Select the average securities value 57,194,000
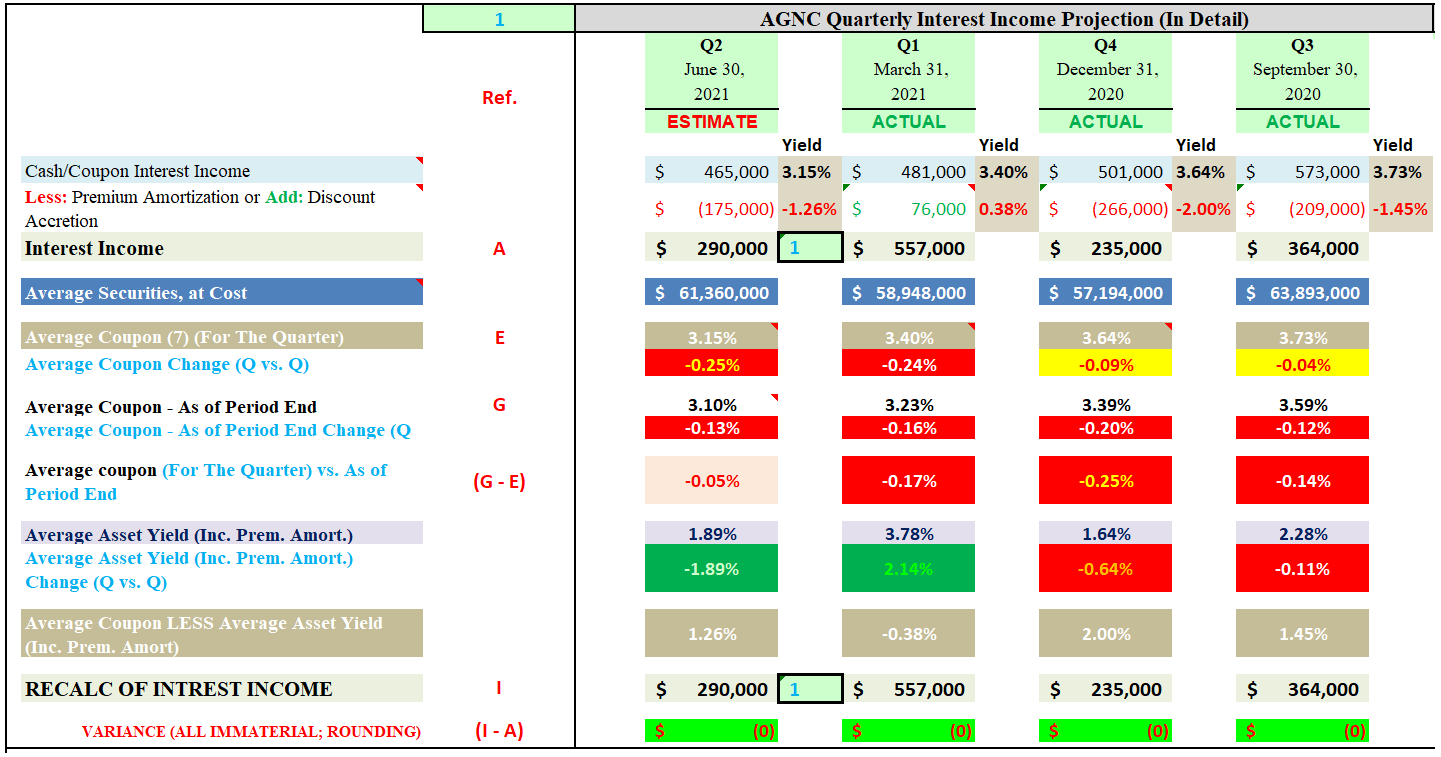The image size is (1441, 757). click(1105, 292)
